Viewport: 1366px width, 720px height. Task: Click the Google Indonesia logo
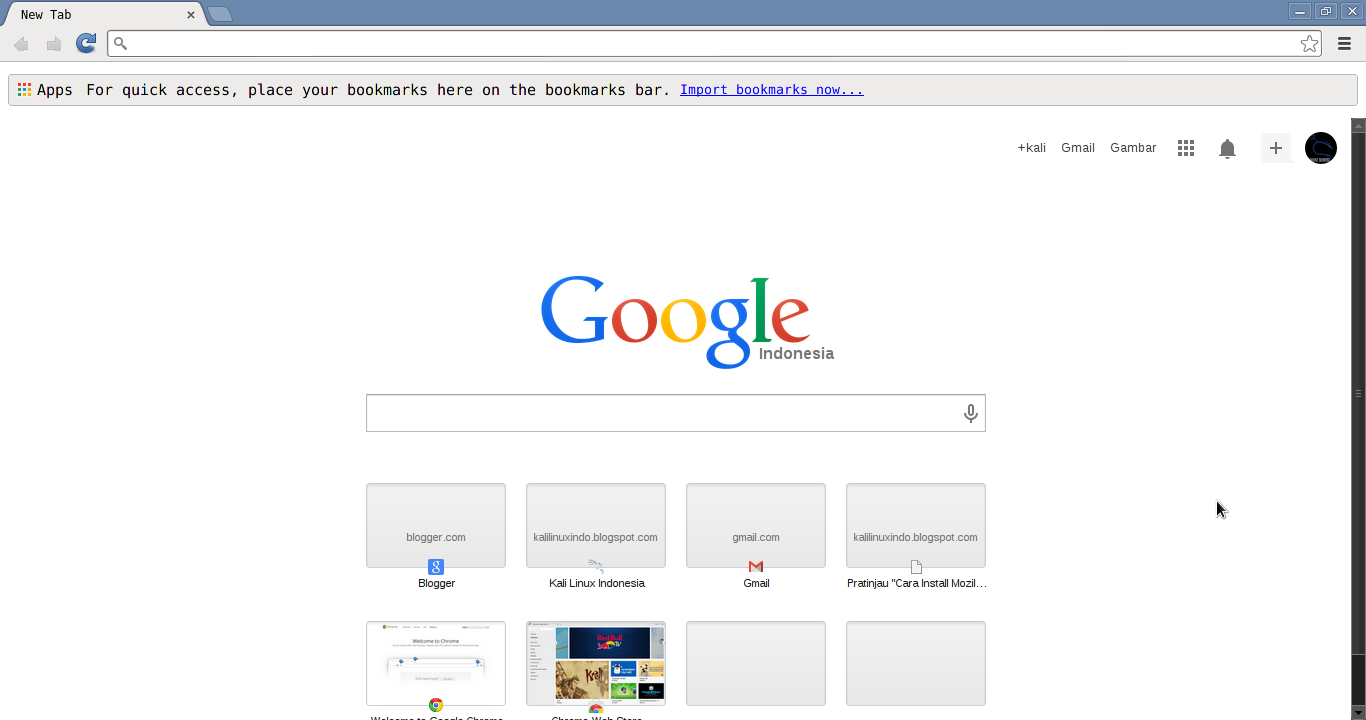pos(687,321)
